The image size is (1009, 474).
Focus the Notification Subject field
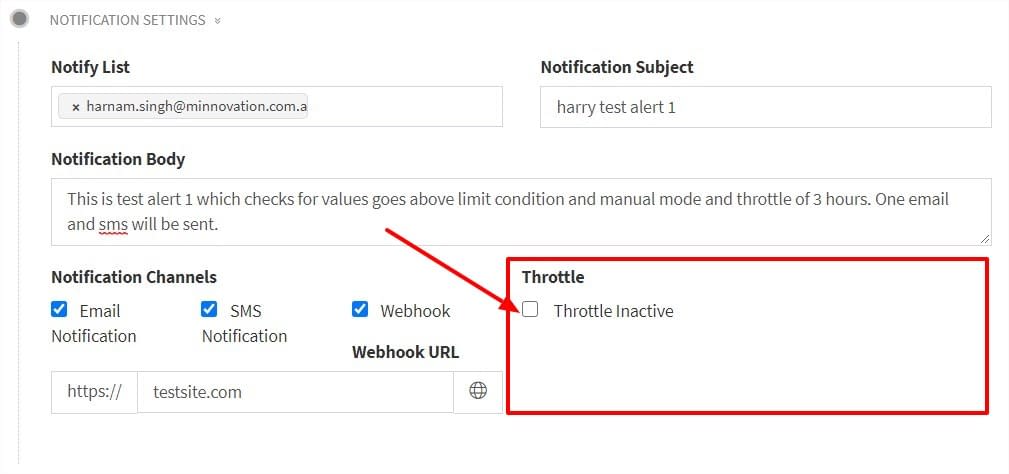coord(766,107)
